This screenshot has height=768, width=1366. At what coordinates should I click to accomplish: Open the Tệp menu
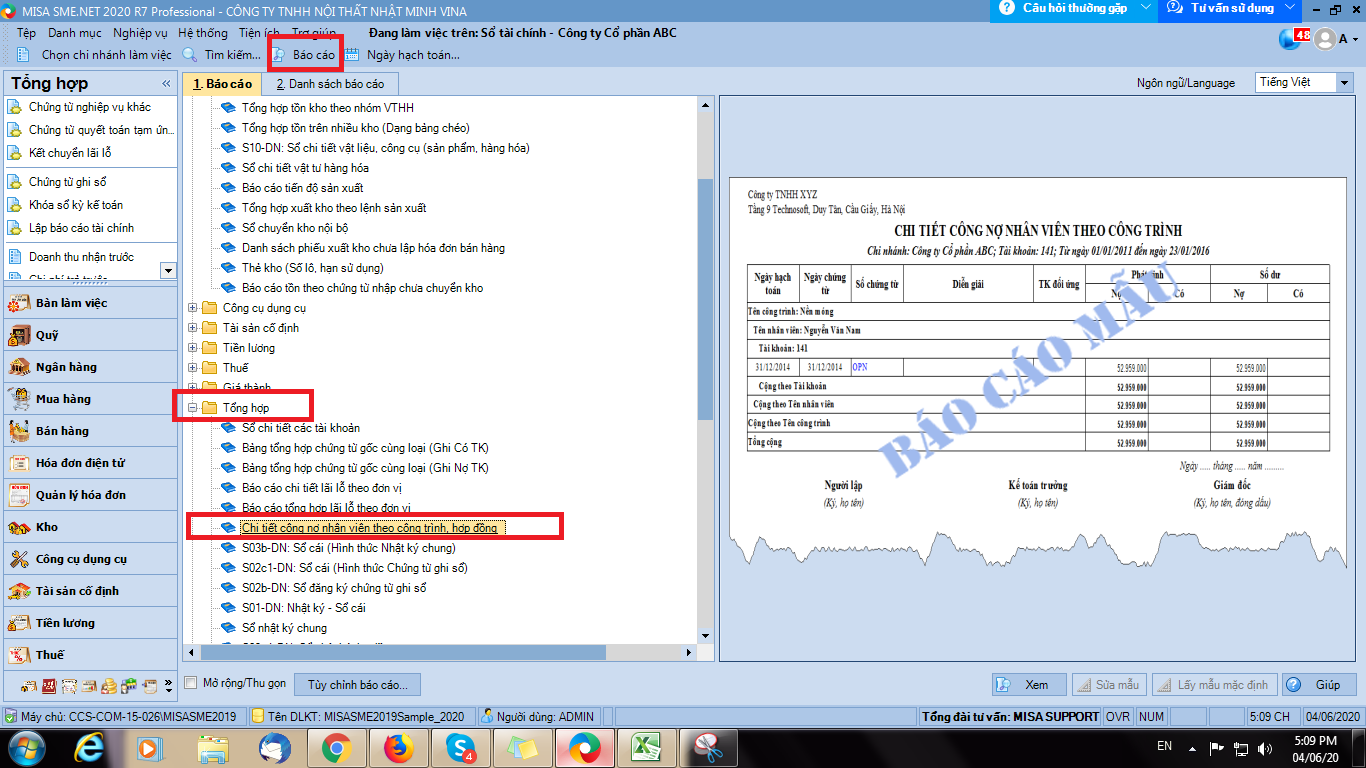pos(26,33)
